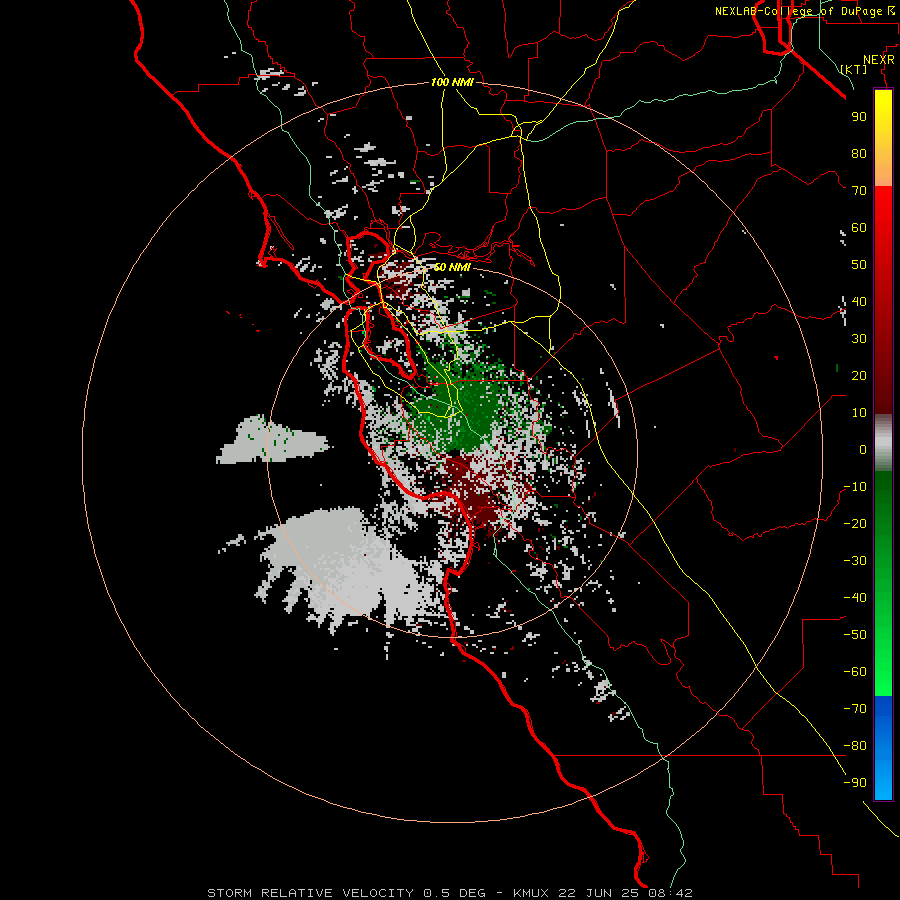Click the STORM RELATIVE VELOCITY caption text
The height and width of the screenshot is (900, 900).
[310, 893]
